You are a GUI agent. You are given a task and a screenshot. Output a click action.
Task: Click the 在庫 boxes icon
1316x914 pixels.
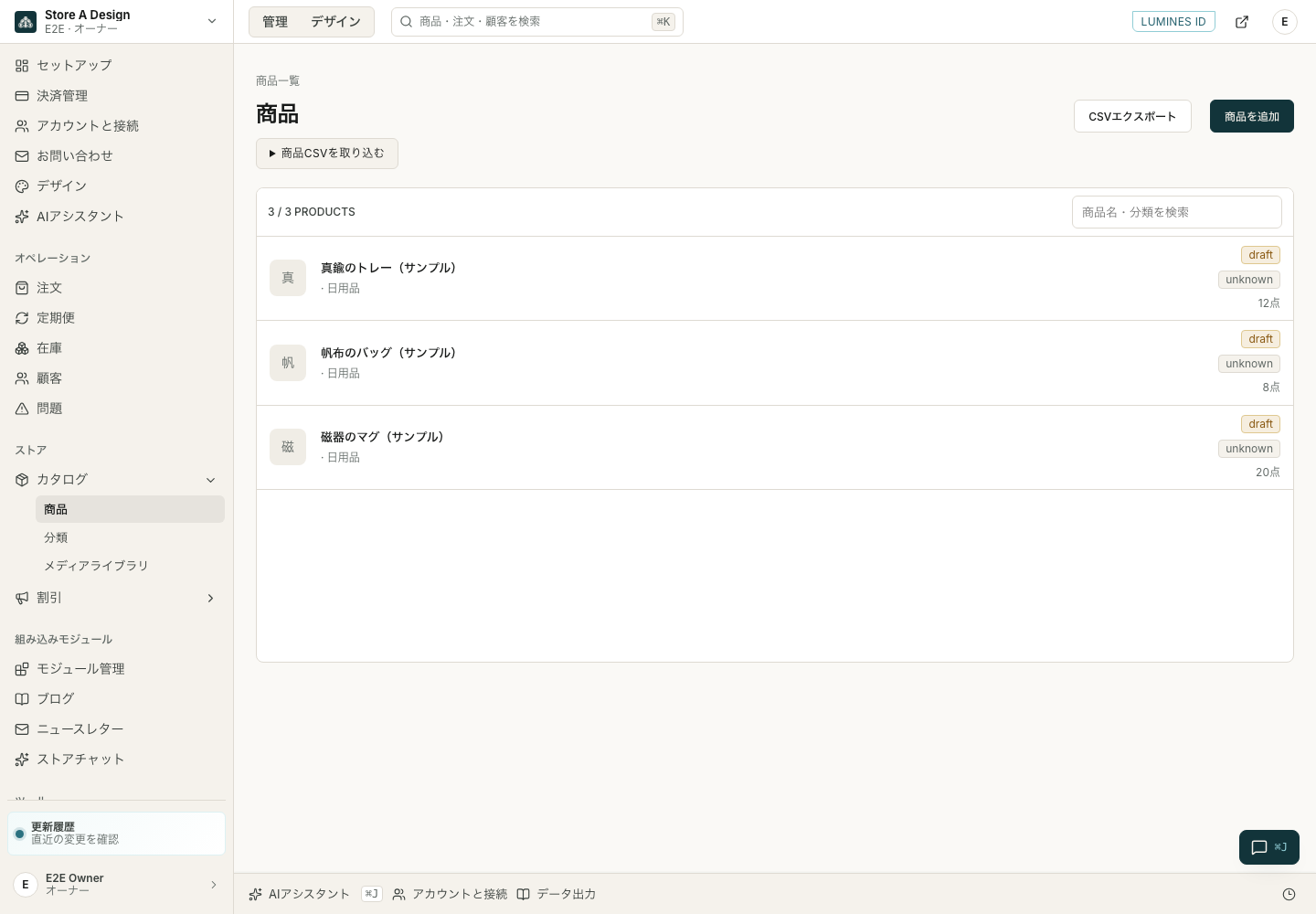22,348
